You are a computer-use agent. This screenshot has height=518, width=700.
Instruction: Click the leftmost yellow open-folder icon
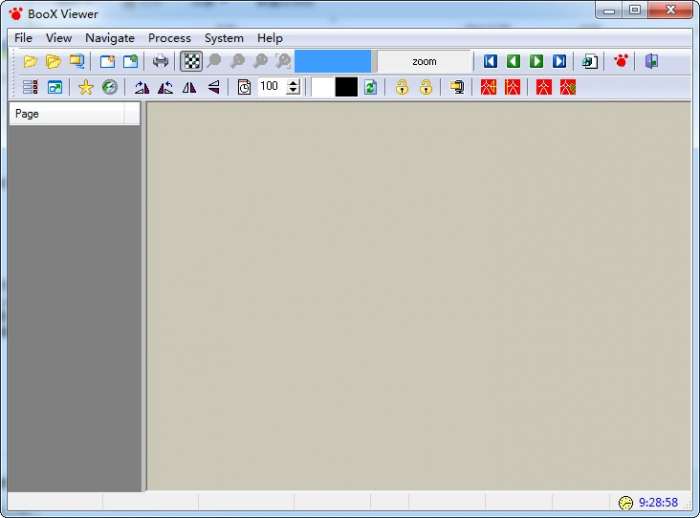30,61
